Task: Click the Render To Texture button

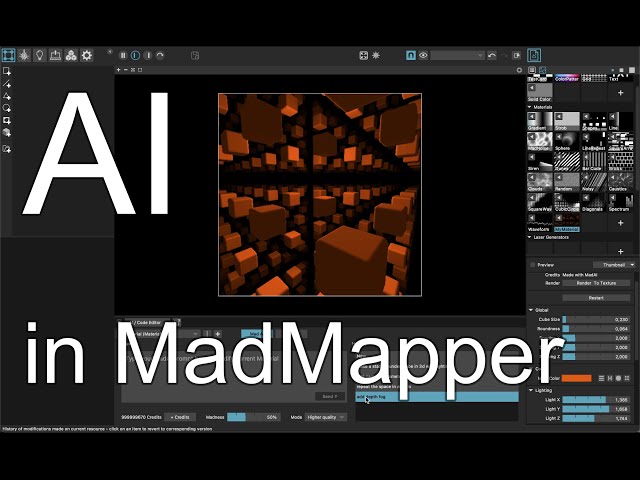Action: (596, 283)
